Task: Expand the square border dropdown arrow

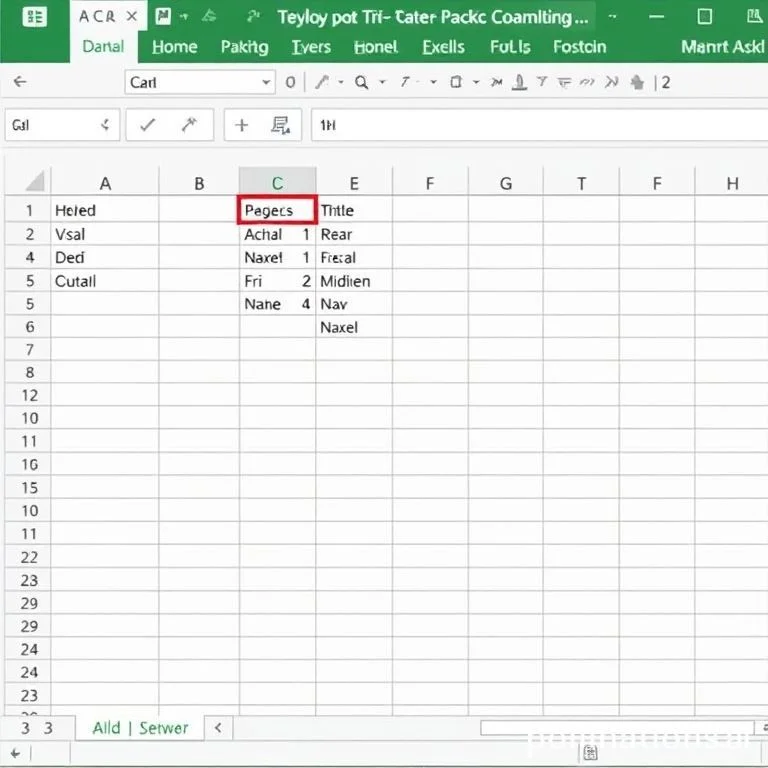Action: pyautogui.click(x=476, y=82)
